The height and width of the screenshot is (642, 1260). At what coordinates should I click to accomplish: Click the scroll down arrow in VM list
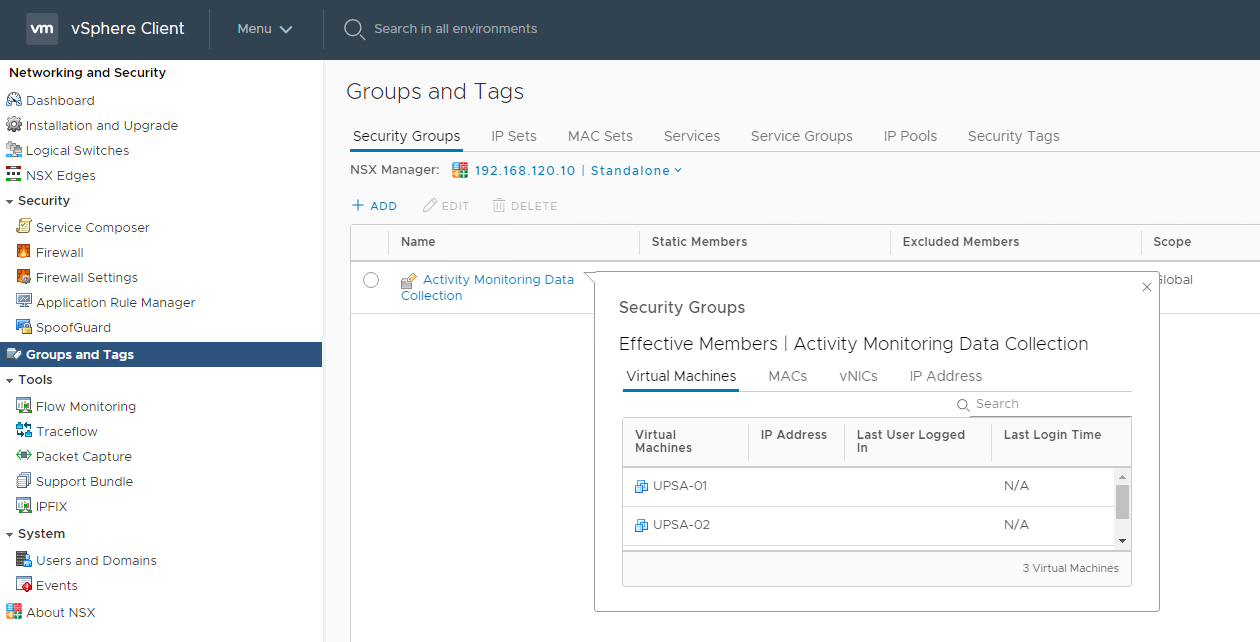click(1122, 540)
